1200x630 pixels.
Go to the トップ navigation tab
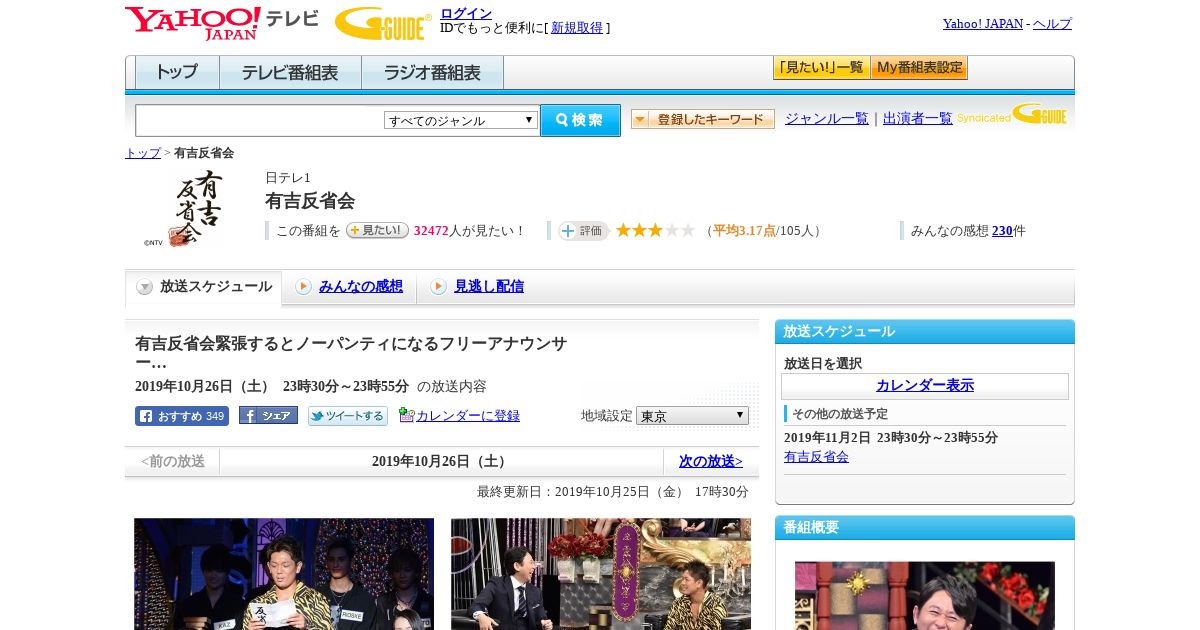click(177, 73)
